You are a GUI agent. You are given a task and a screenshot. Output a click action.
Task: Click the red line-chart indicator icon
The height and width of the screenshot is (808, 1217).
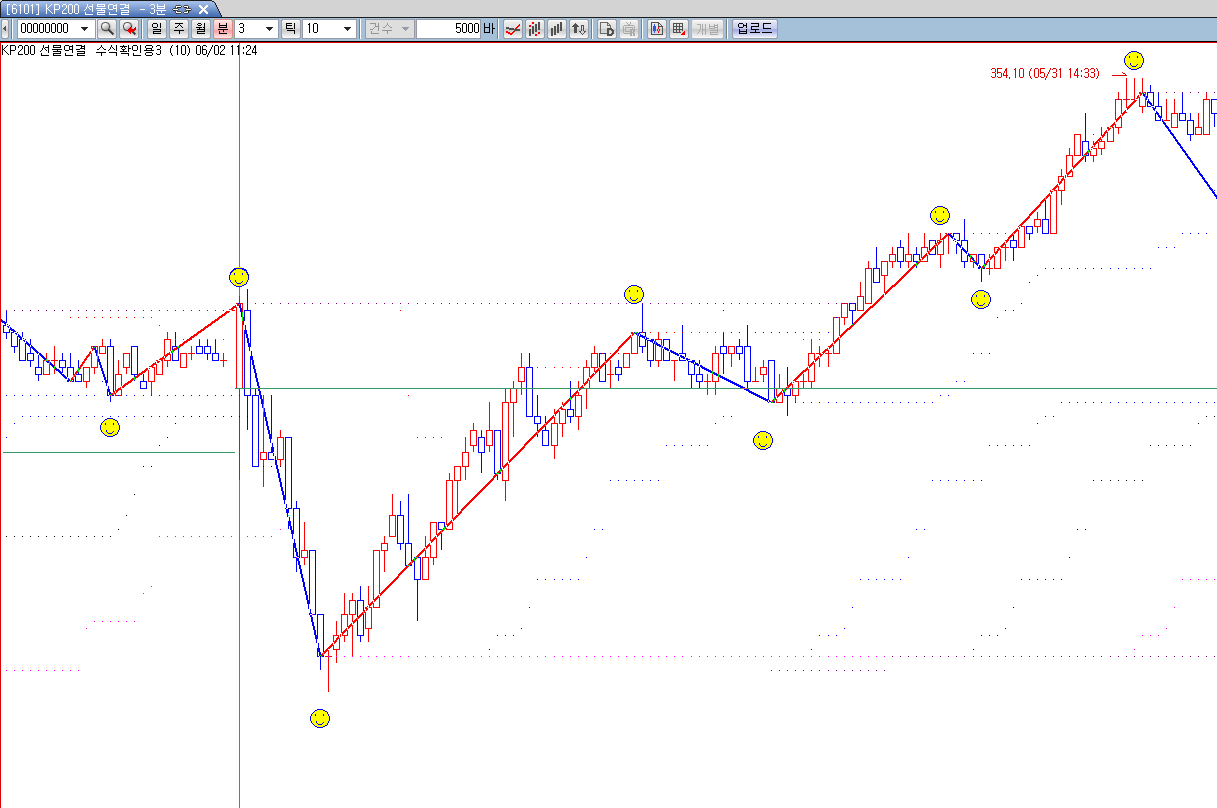(x=512, y=29)
